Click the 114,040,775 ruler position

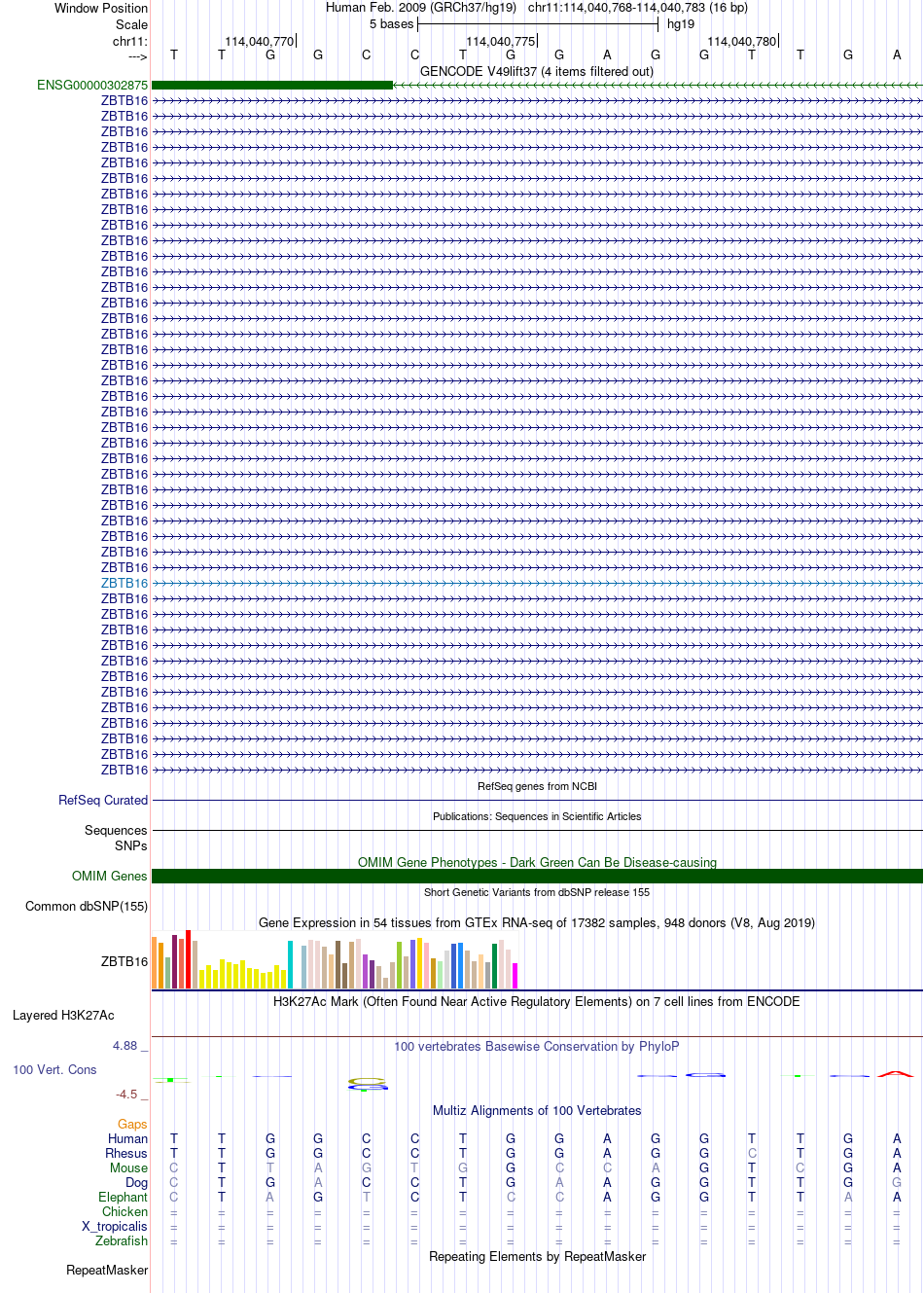[x=500, y=42]
